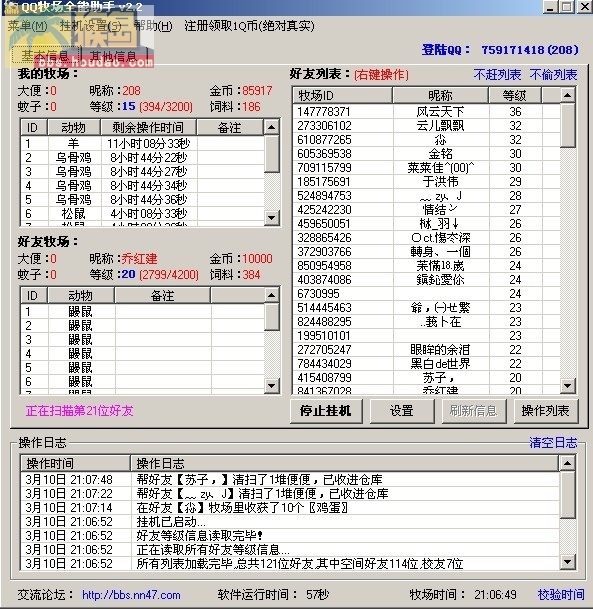
Task: Click the scanning status text 正在扫描第21位好友
Action: 80,411
